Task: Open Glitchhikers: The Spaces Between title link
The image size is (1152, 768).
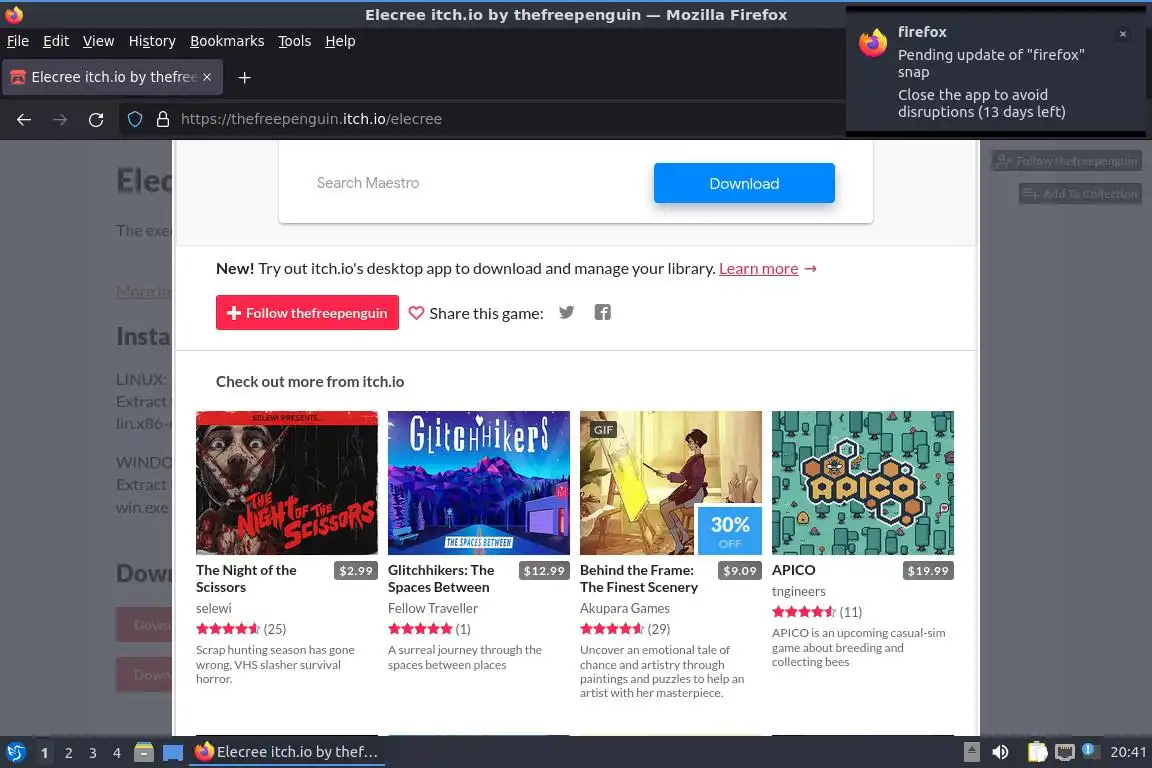Action: (441, 578)
